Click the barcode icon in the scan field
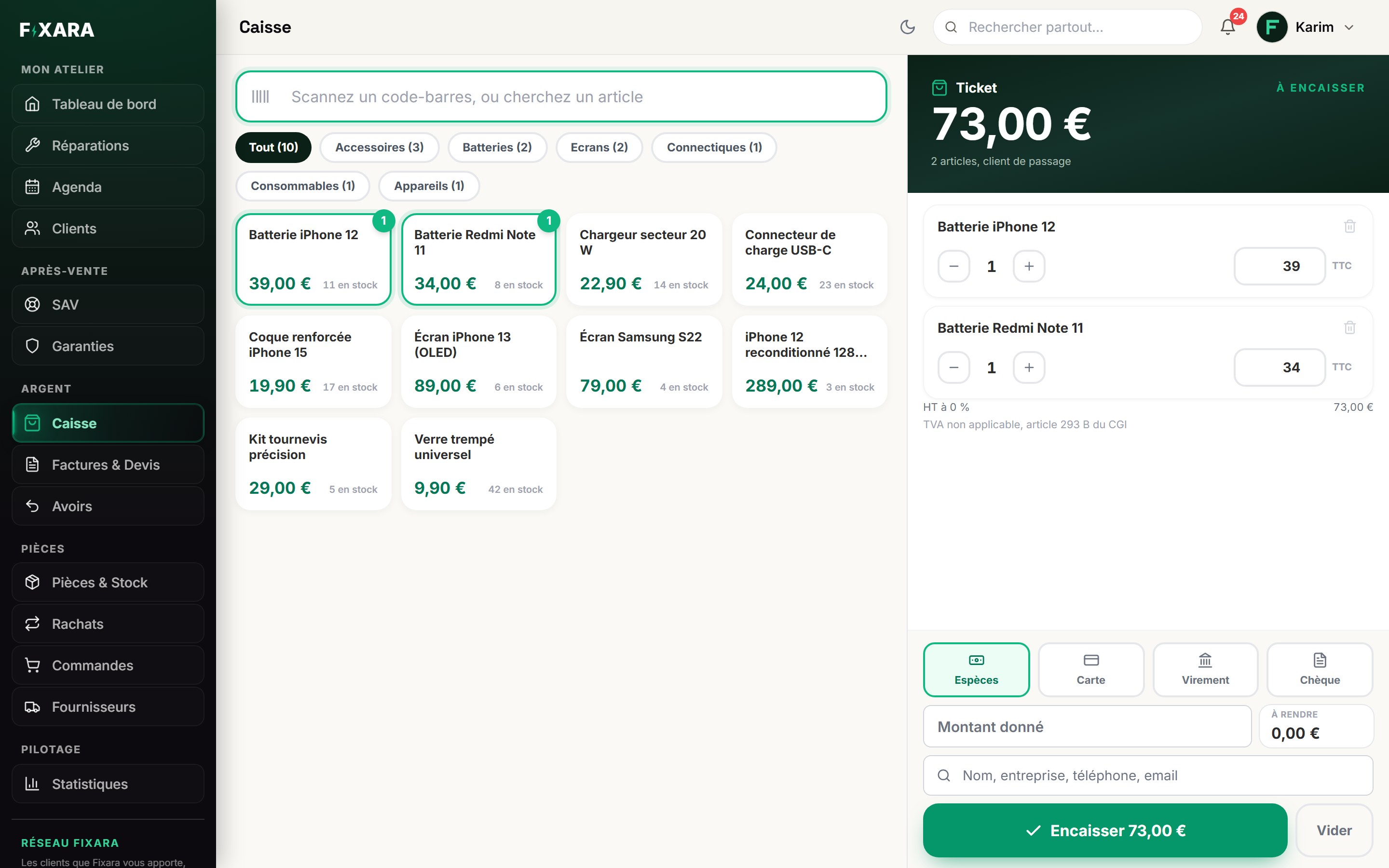The image size is (1389, 868). coord(260,96)
